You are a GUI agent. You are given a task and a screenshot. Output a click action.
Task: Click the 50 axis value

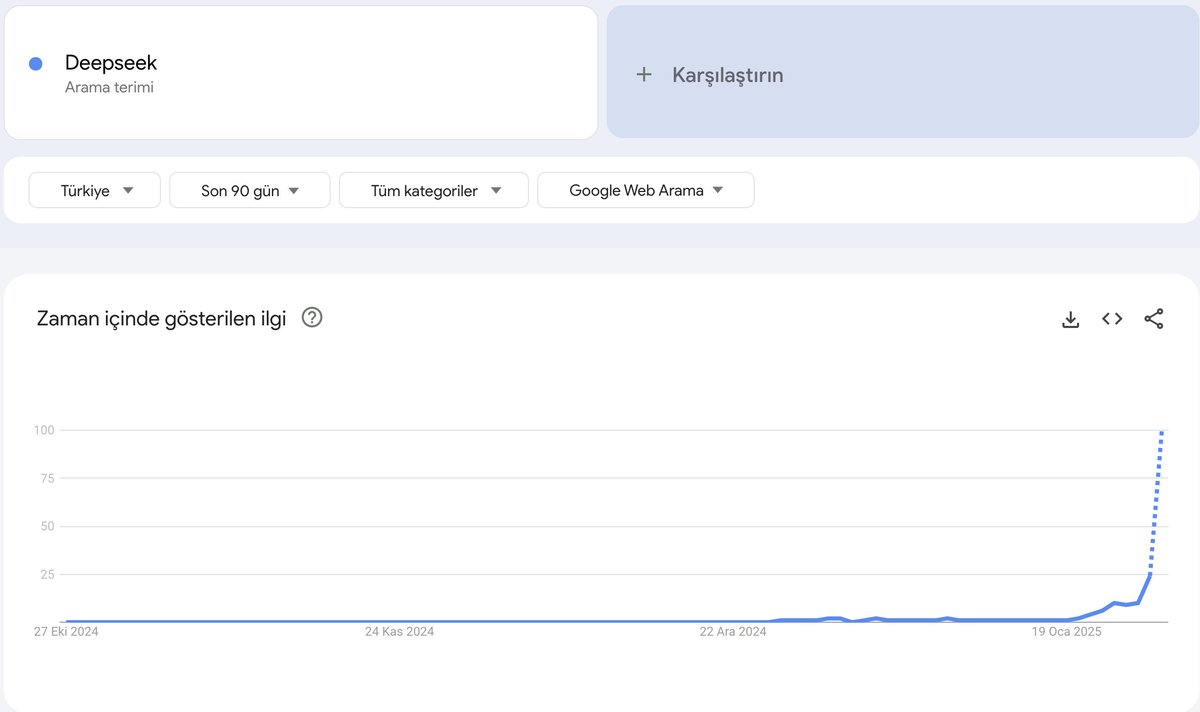click(46, 526)
